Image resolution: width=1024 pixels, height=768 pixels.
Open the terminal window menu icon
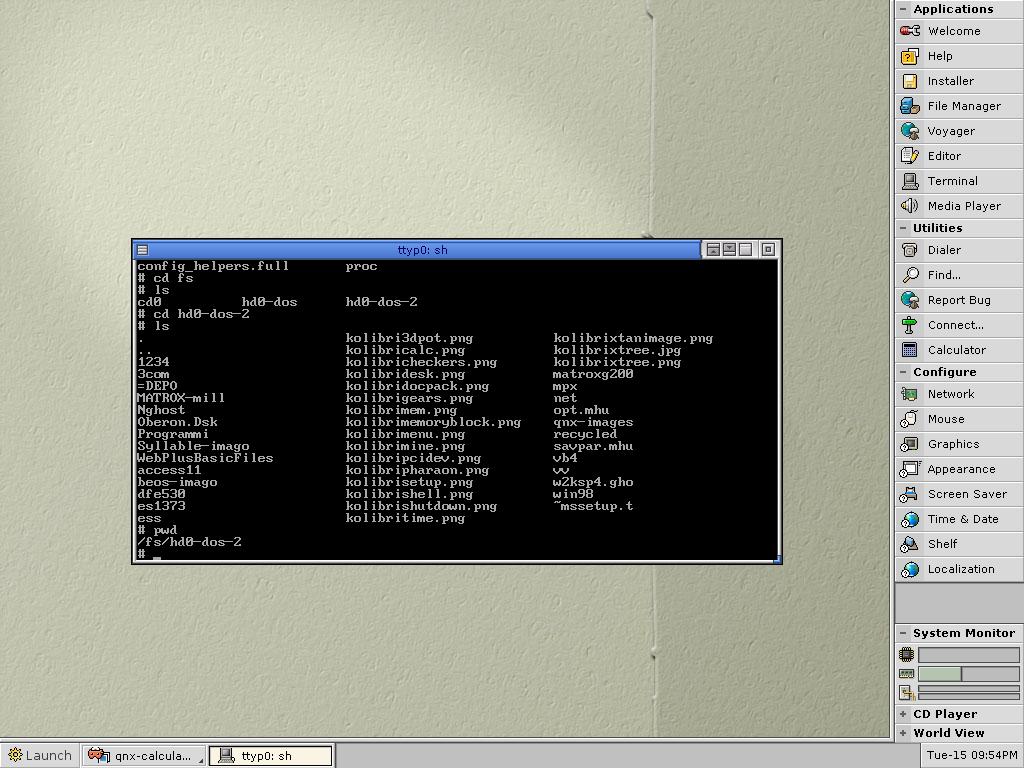coord(142,250)
